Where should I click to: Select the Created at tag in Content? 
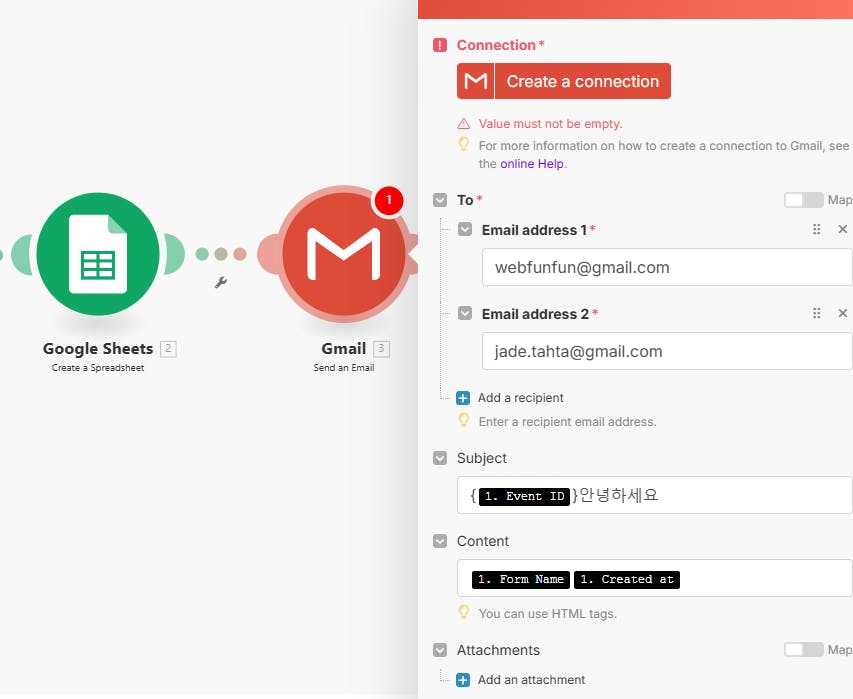[627, 579]
